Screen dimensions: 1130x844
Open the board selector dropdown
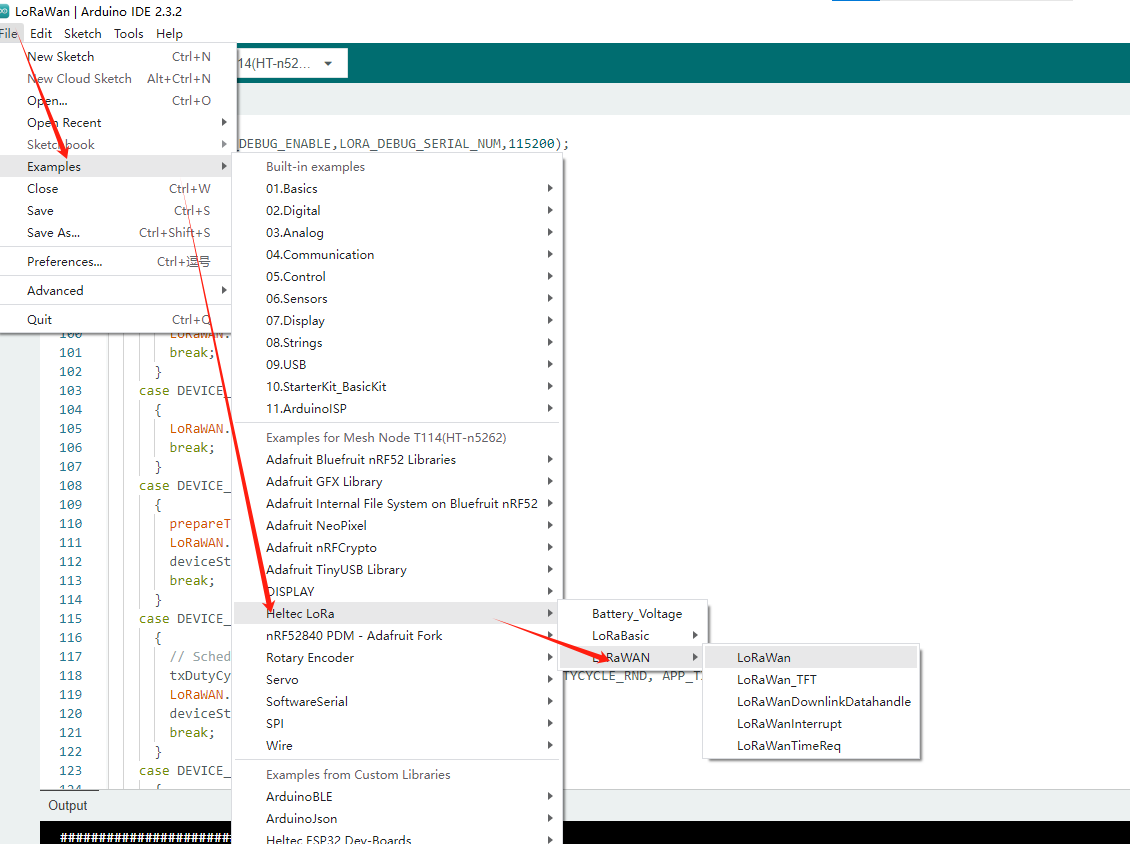pos(292,63)
